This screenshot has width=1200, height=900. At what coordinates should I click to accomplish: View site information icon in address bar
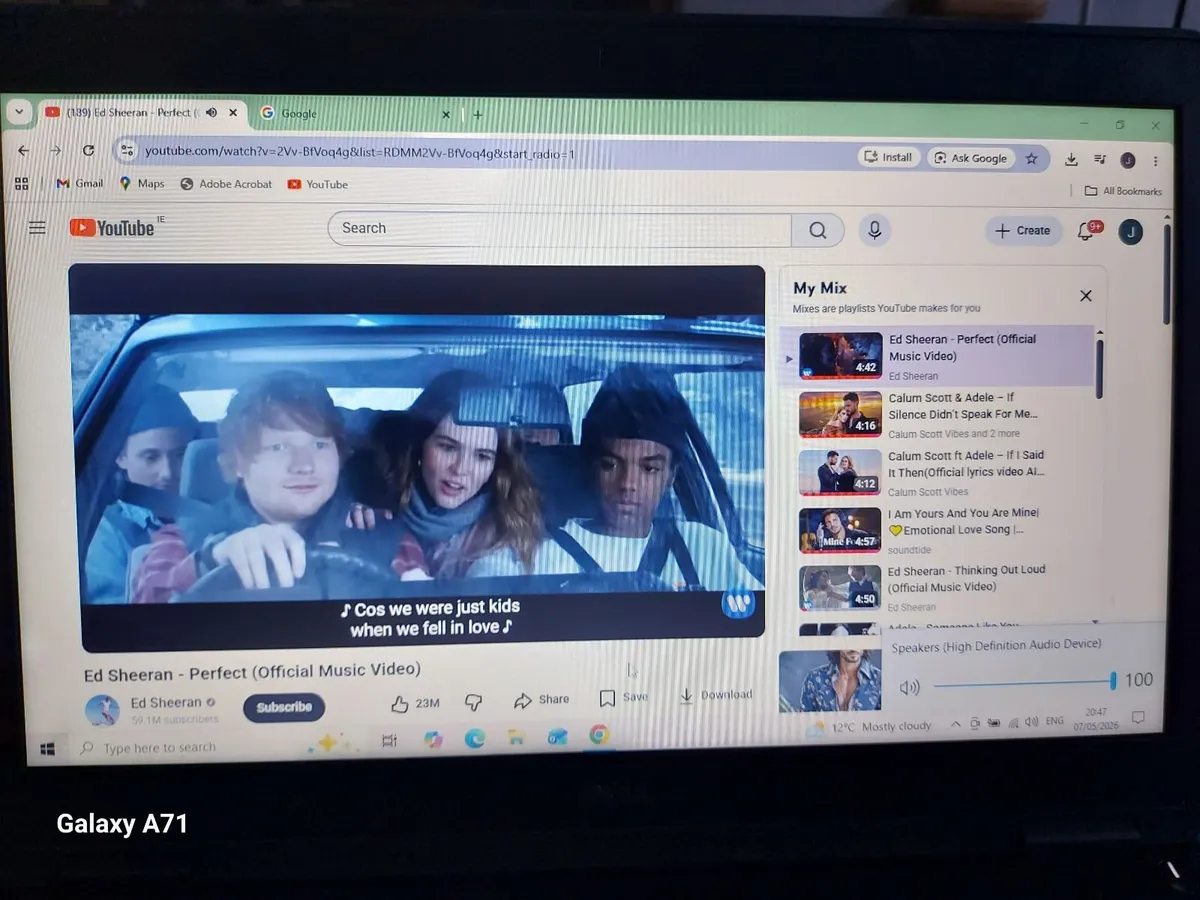pyautogui.click(x=126, y=151)
